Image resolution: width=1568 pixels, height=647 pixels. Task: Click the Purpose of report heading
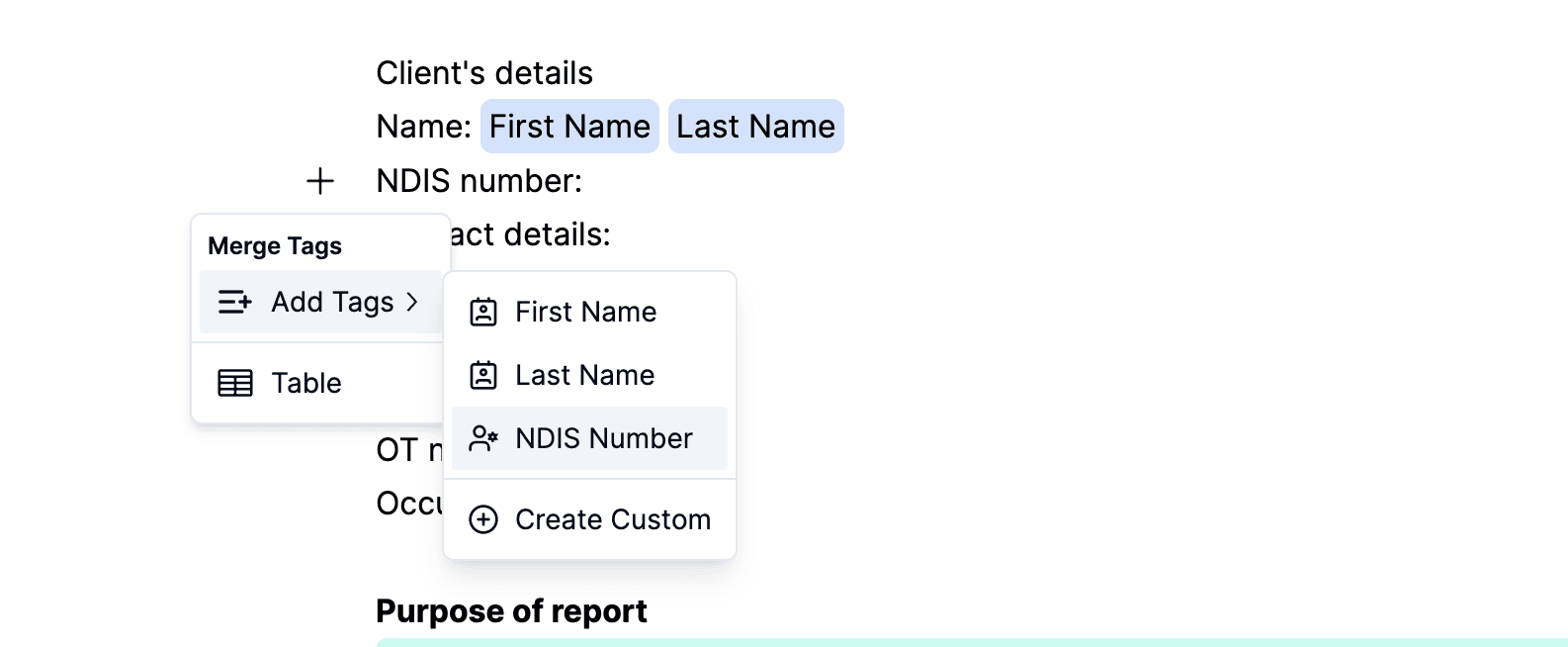tap(511, 611)
